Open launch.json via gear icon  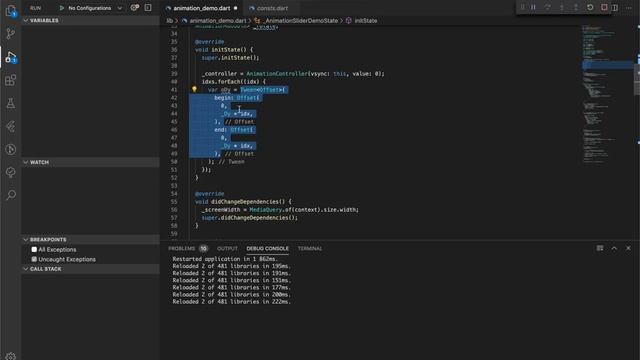click(x=134, y=8)
